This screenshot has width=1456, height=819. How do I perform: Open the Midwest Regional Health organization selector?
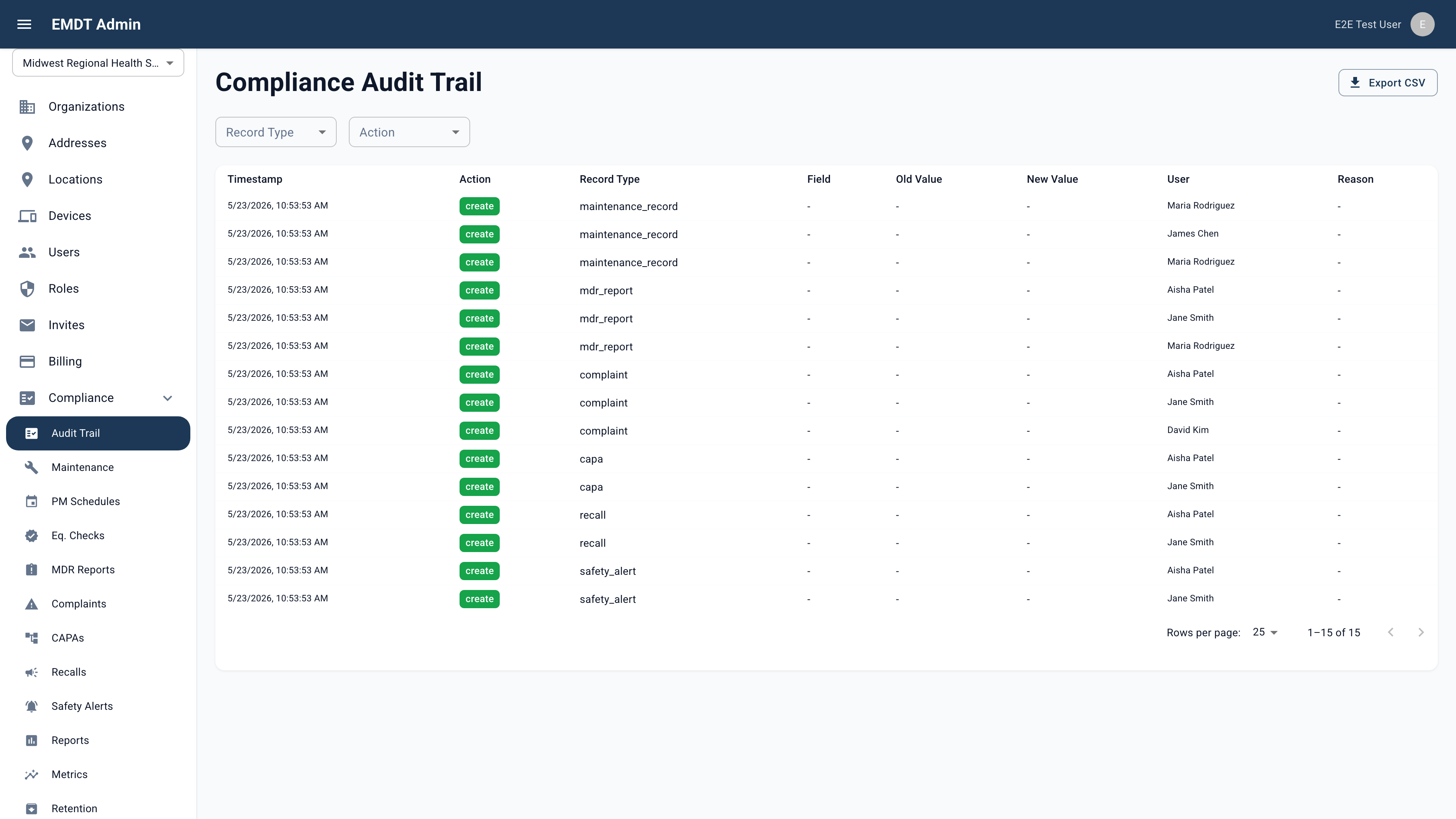(x=98, y=63)
